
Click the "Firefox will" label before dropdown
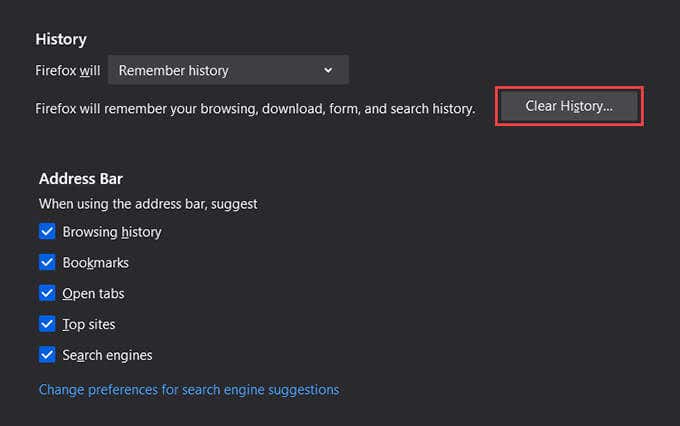coord(67,71)
